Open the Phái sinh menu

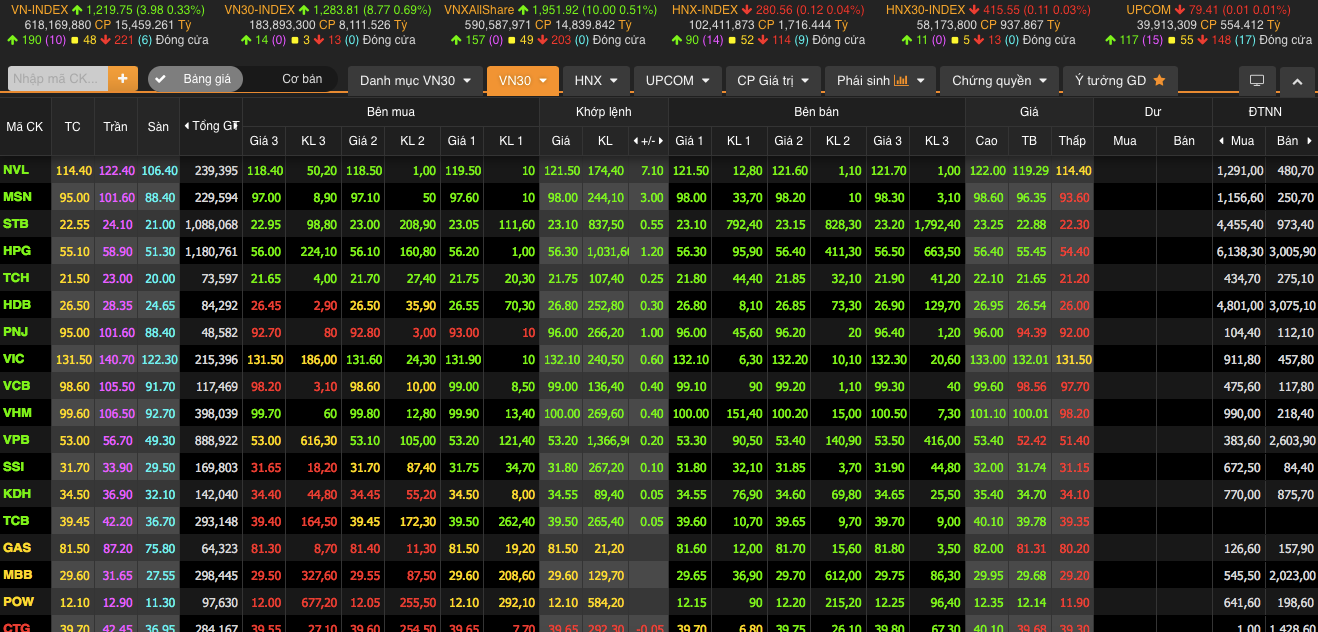881,81
